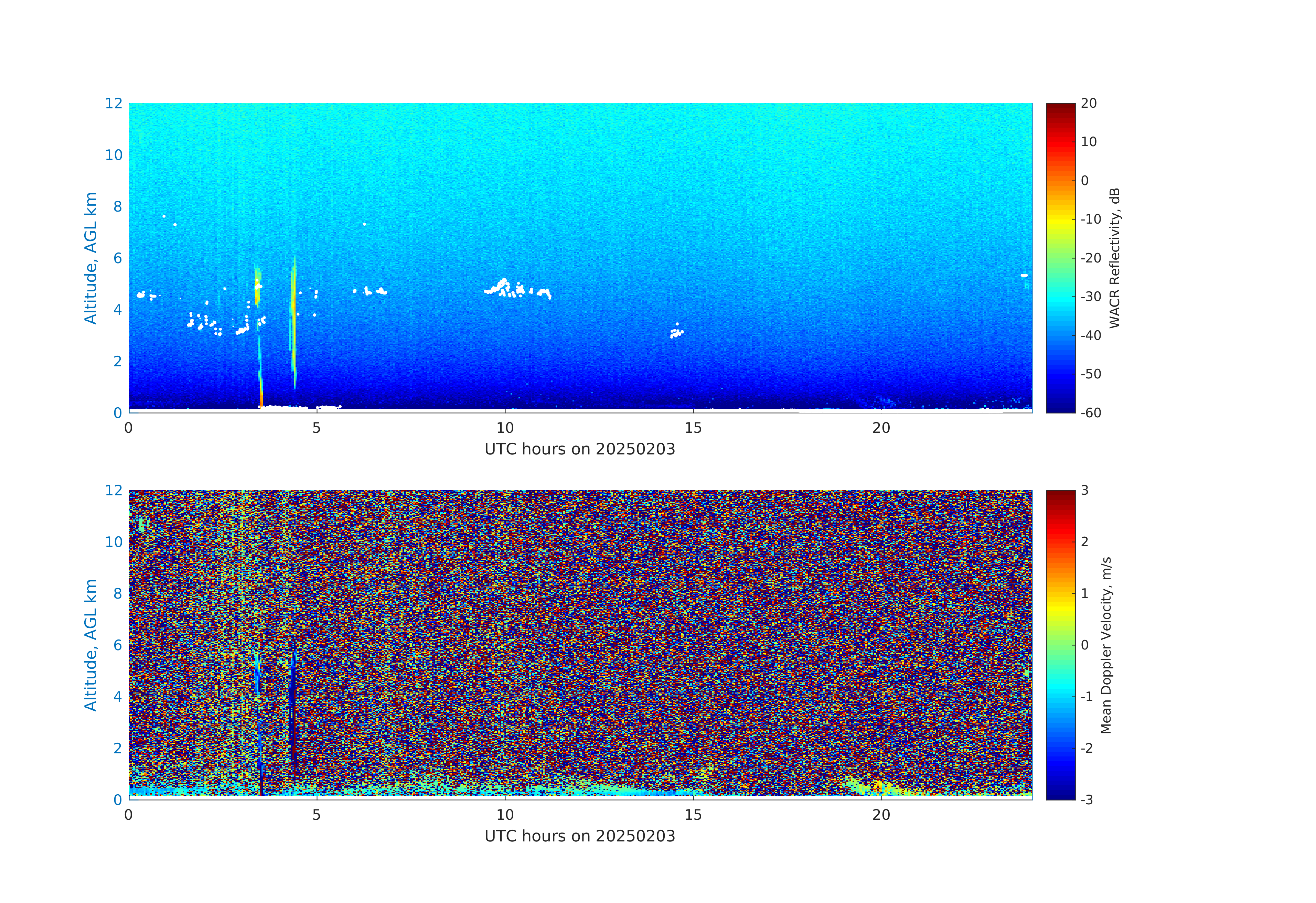Click the Mean Doppler Velocity colorbar
1316x903 pixels.
coord(1060,644)
